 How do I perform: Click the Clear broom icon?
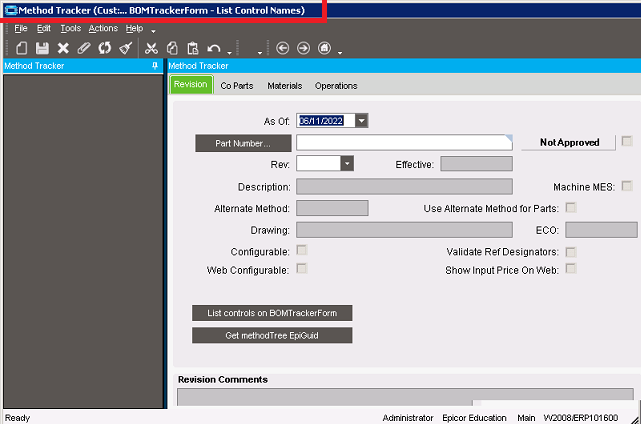pyautogui.click(x=126, y=48)
